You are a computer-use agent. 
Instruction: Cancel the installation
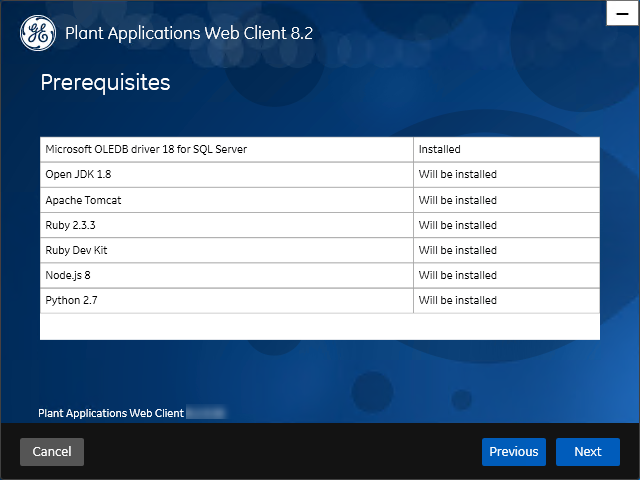pyautogui.click(x=52, y=452)
